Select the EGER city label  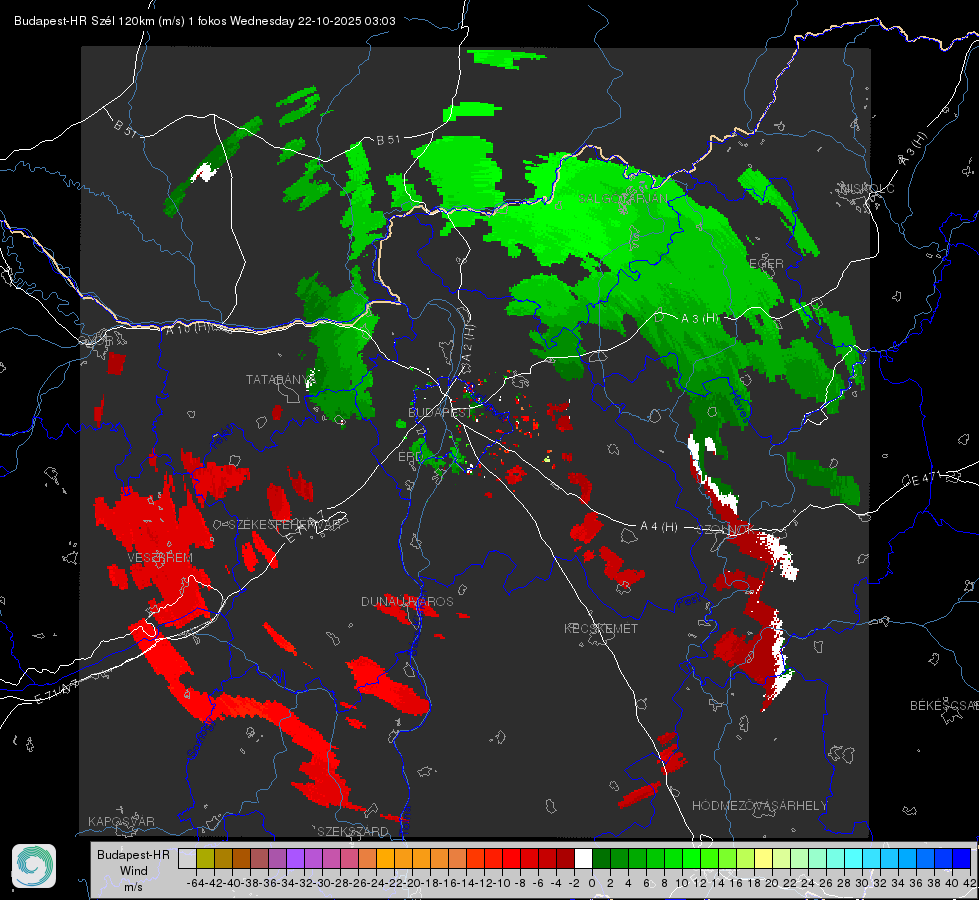point(766,264)
